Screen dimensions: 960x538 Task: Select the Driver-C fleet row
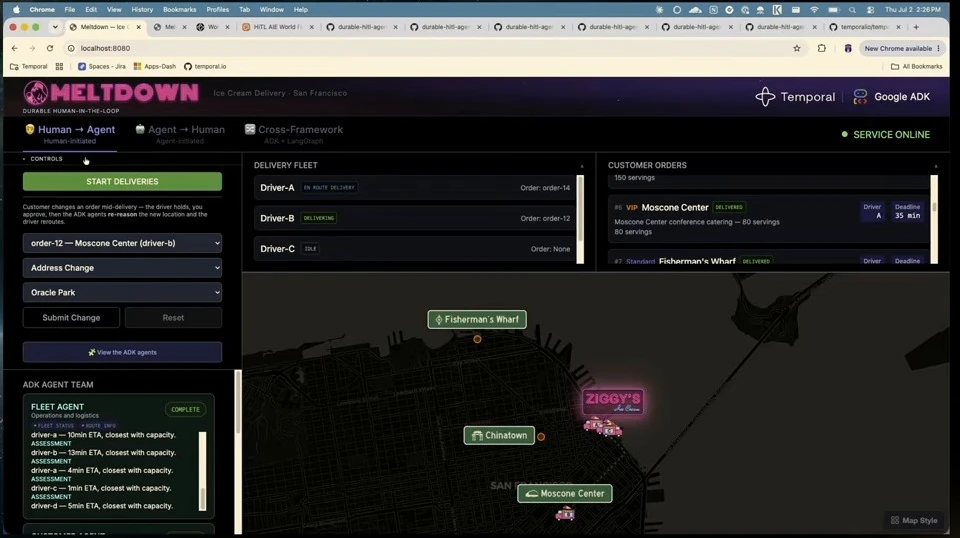415,249
